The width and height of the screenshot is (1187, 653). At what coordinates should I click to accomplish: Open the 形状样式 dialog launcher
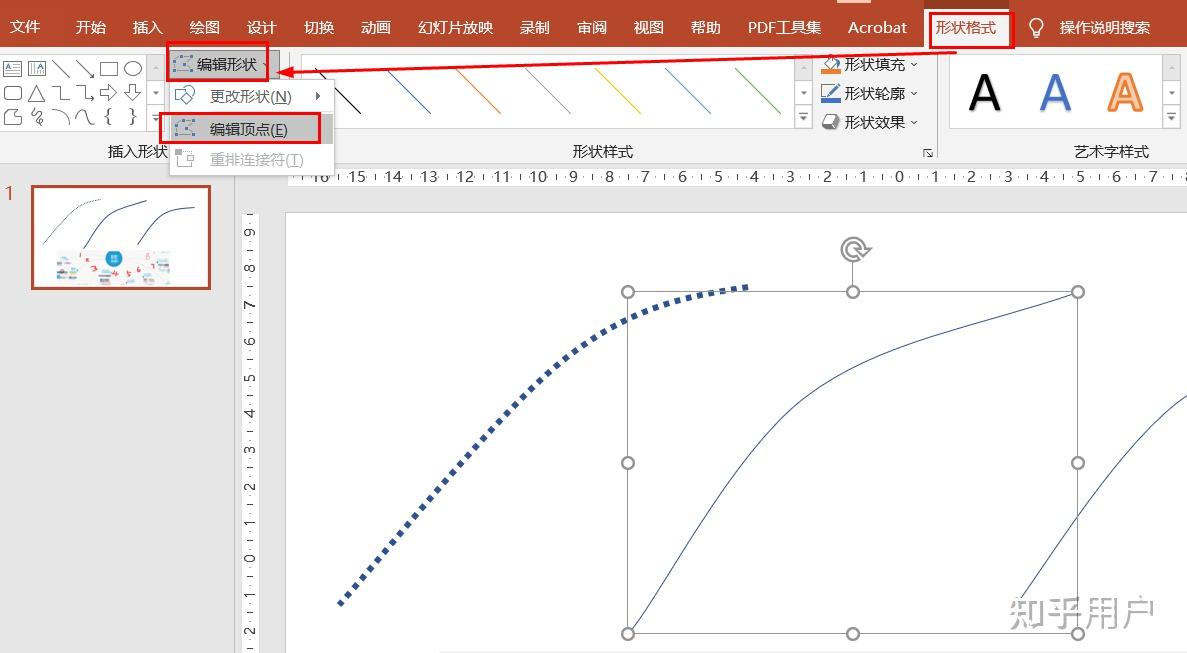coord(928,152)
